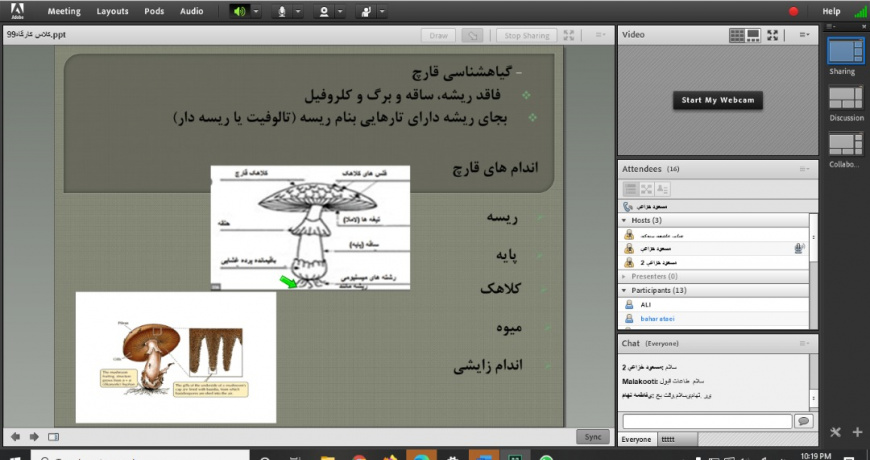Send chat message with speech bubble icon
The image size is (870, 460).
coord(803,422)
